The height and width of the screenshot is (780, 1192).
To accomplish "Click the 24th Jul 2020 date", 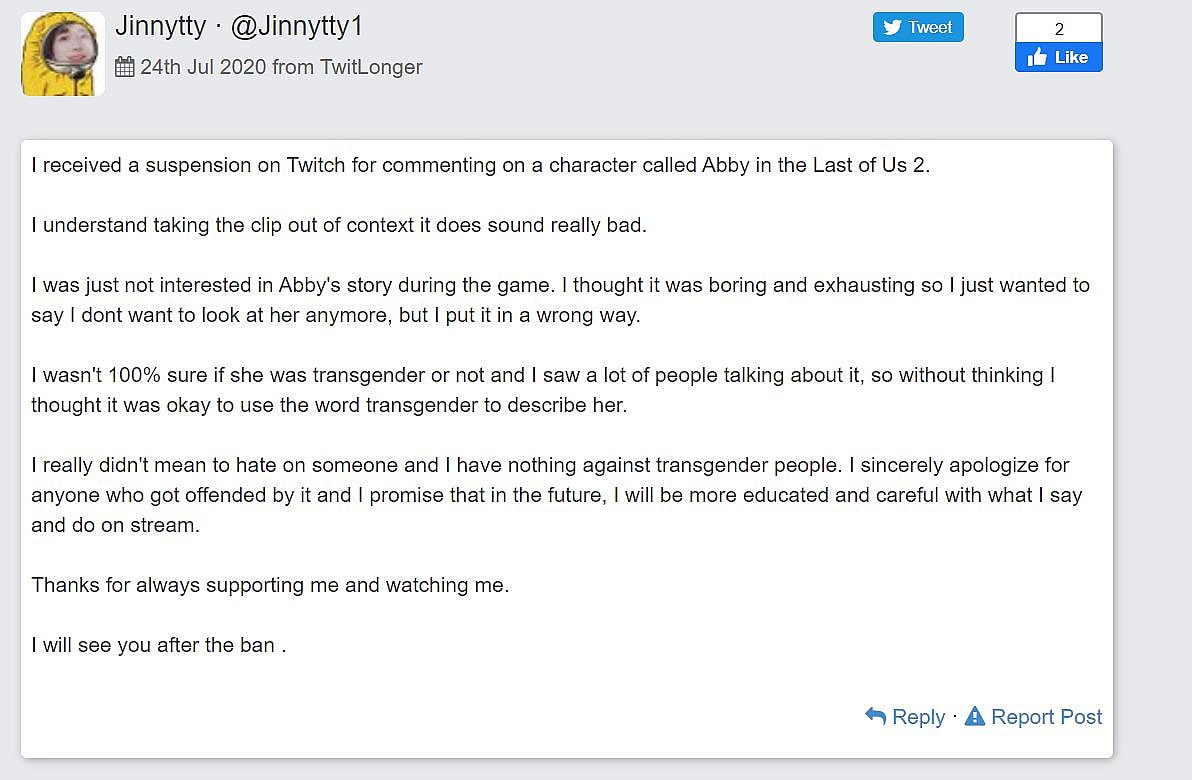I will coord(203,67).
